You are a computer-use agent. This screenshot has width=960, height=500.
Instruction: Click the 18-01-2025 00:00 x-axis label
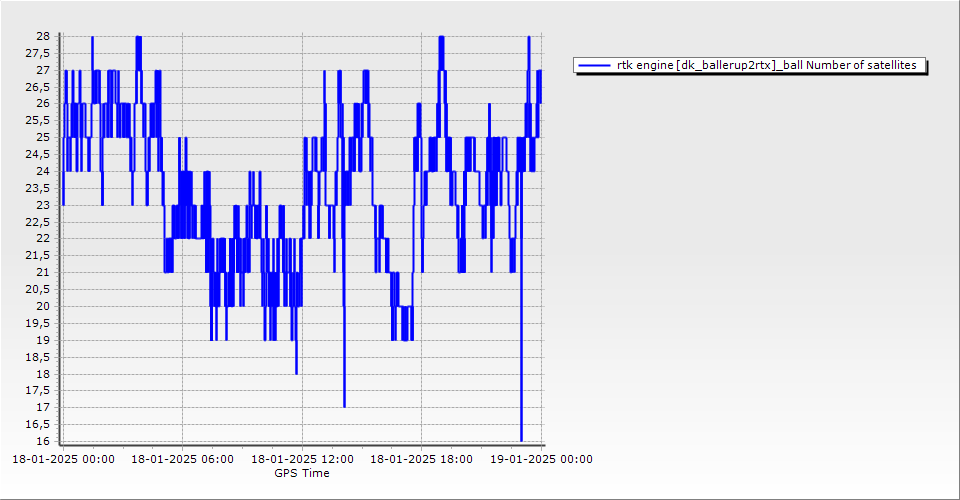pos(62,460)
